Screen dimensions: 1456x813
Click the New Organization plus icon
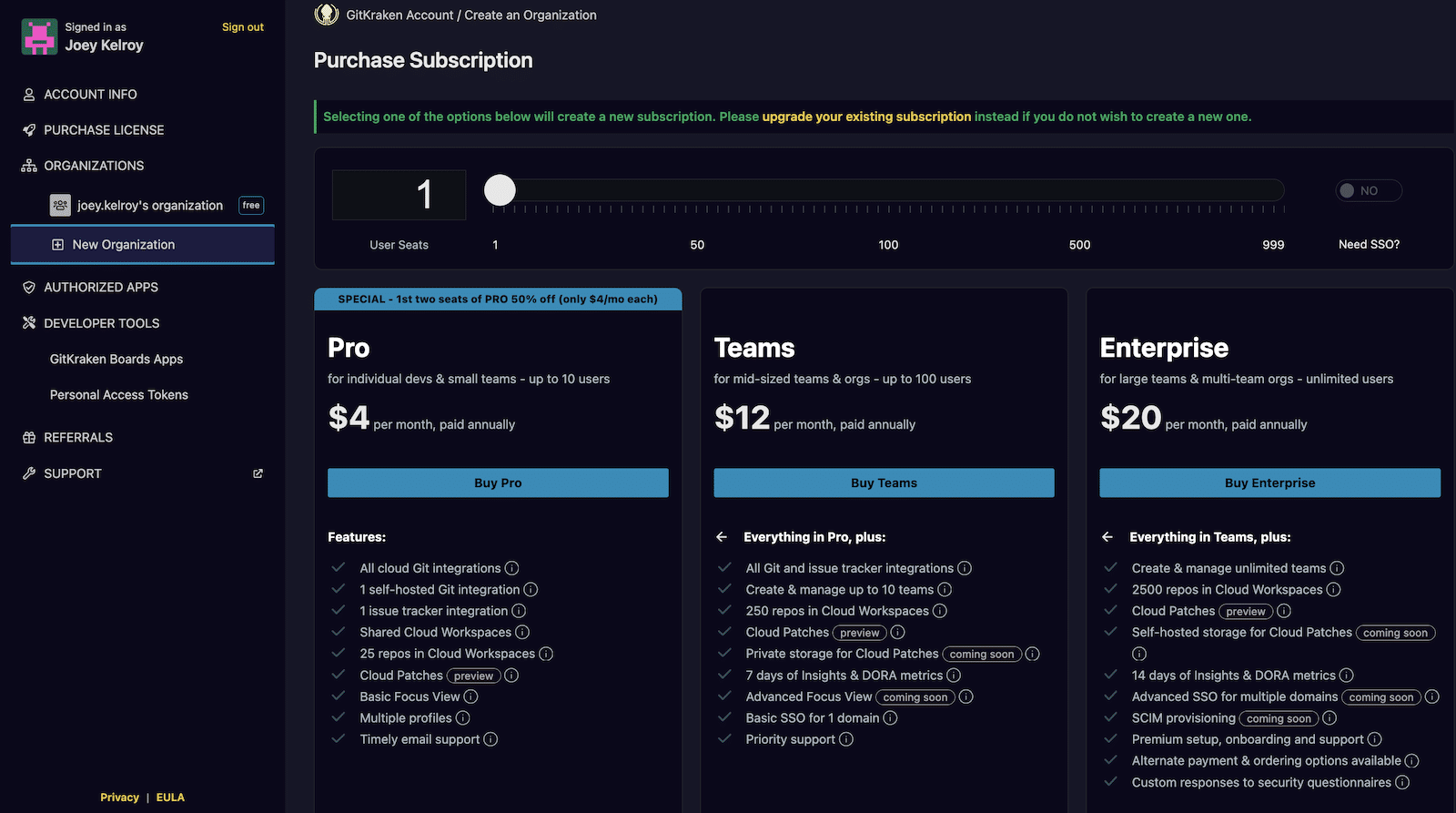pos(58,245)
